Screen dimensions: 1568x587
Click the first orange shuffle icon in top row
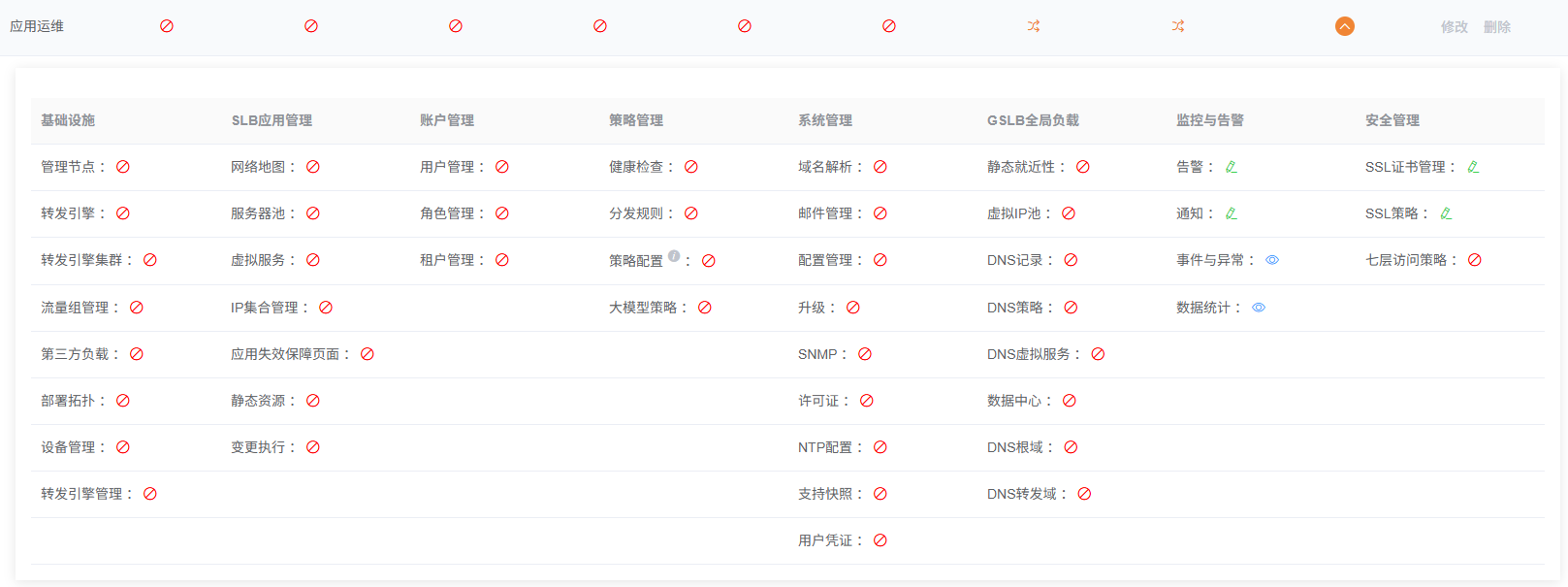click(x=1034, y=26)
